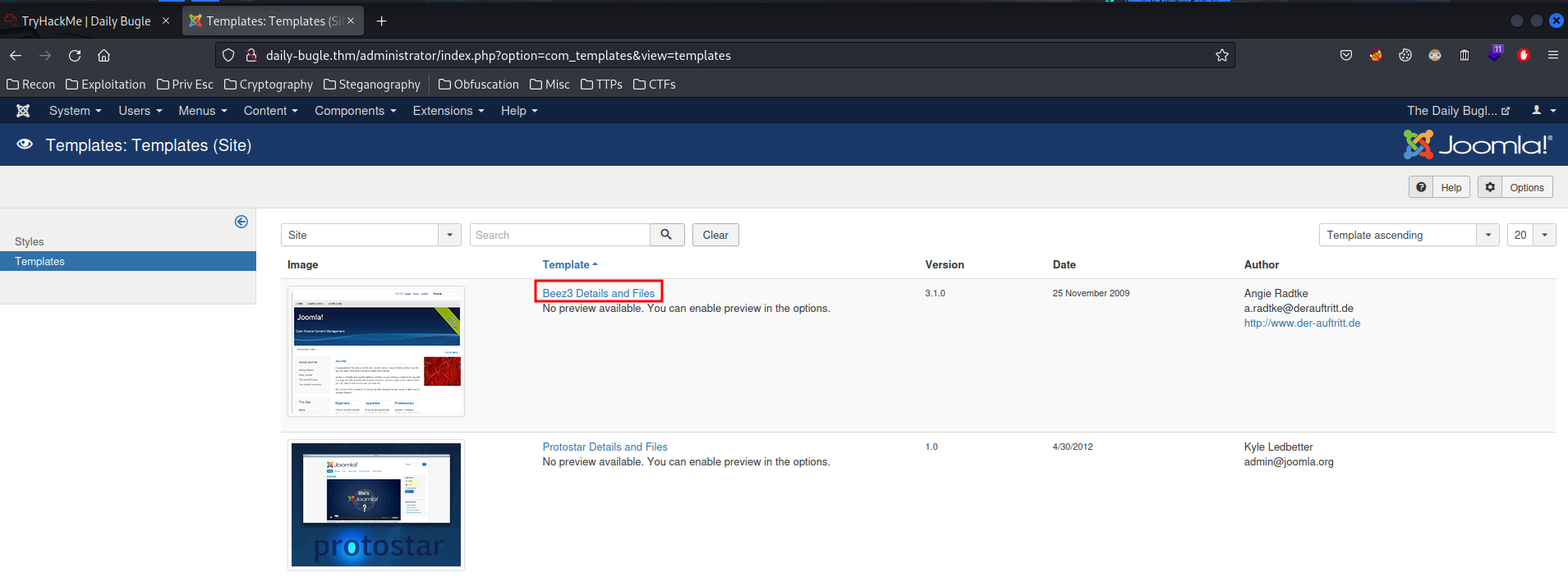Click the shield tracking protection icon

(228, 55)
